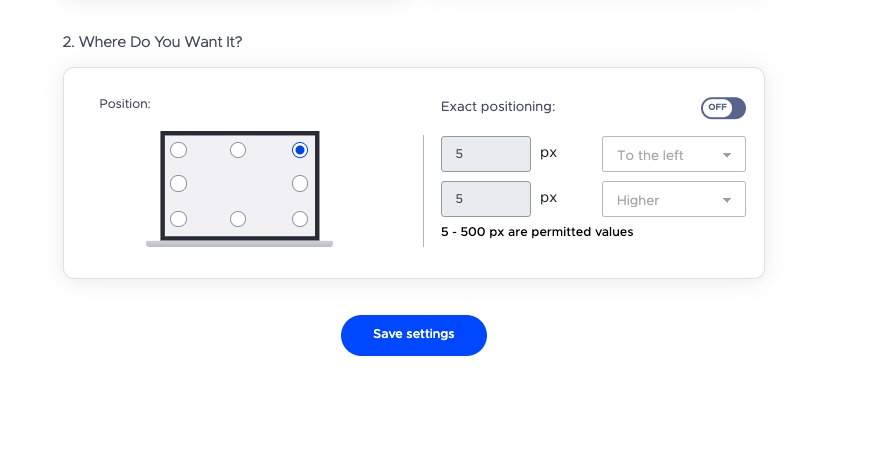Click the "Exact positioning:" label
Viewport: 886px width, 467px height.
[x=497, y=106]
